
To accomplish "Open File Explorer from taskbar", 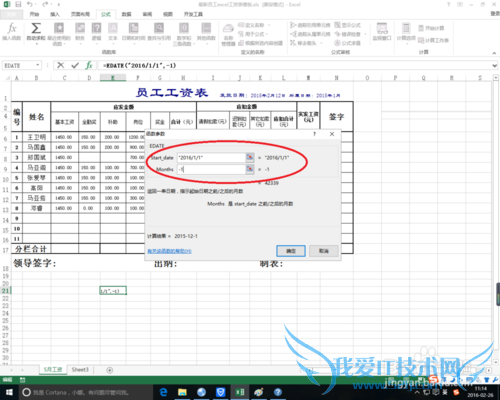I will 182,392.
